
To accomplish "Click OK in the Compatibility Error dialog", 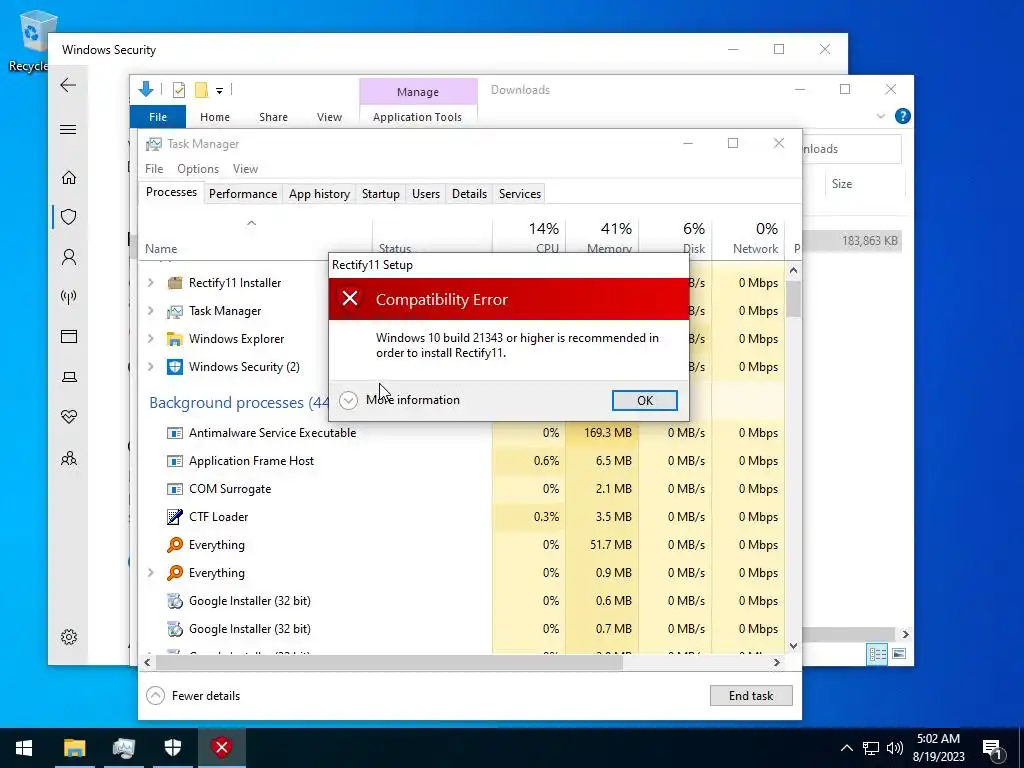I will pos(645,400).
